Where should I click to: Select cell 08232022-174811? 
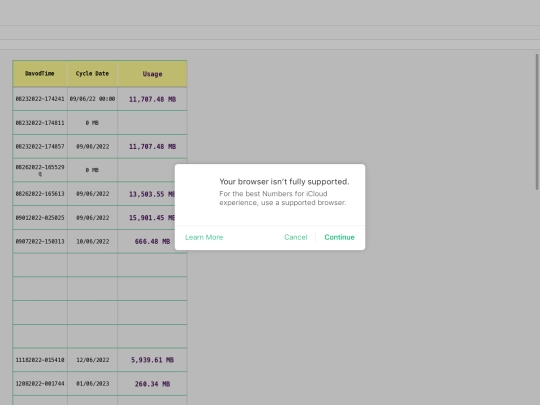(40, 123)
